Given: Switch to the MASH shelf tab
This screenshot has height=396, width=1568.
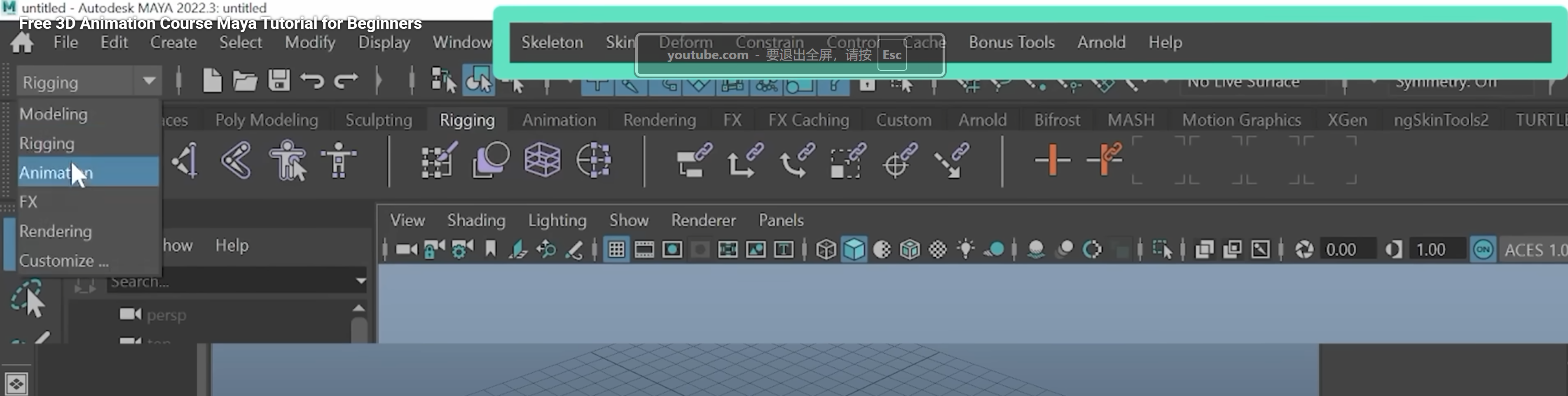Looking at the screenshot, I should (1131, 121).
